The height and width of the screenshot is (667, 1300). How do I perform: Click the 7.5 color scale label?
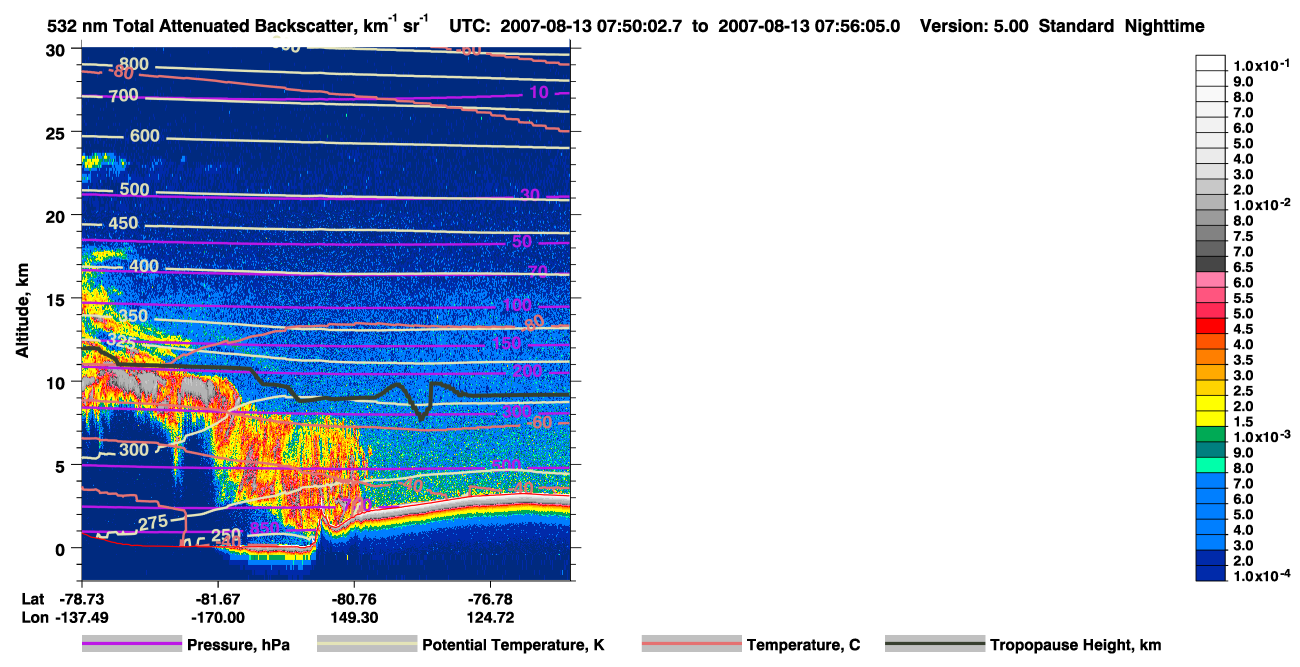click(1244, 235)
